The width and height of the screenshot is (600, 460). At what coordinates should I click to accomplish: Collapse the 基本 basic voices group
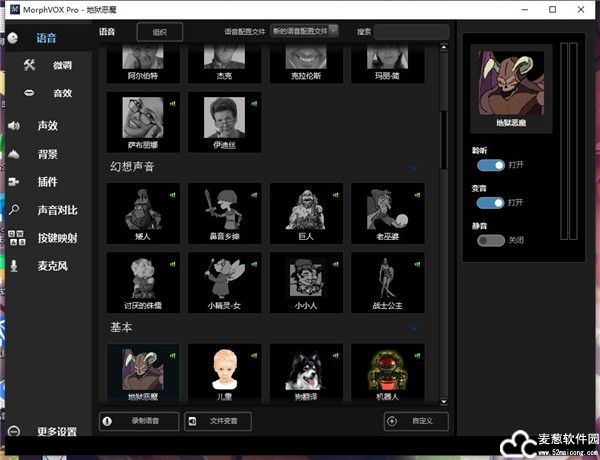point(414,328)
